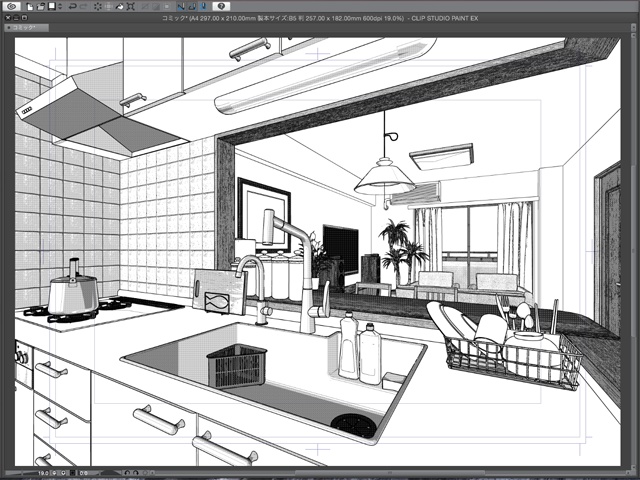This screenshot has height=480, width=640.
Task: Reset canvas rotation from the status bar
Action: (x=144, y=473)
